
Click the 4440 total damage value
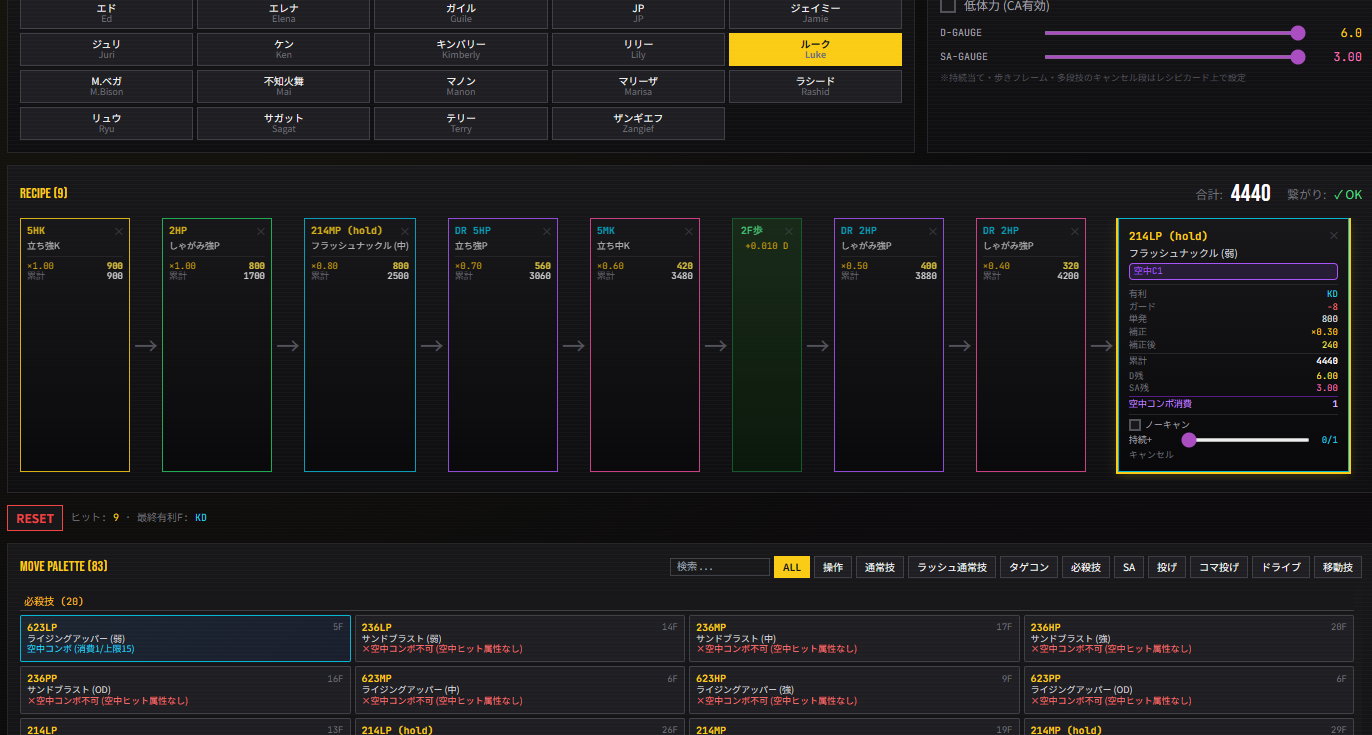tap(1250, 193)
